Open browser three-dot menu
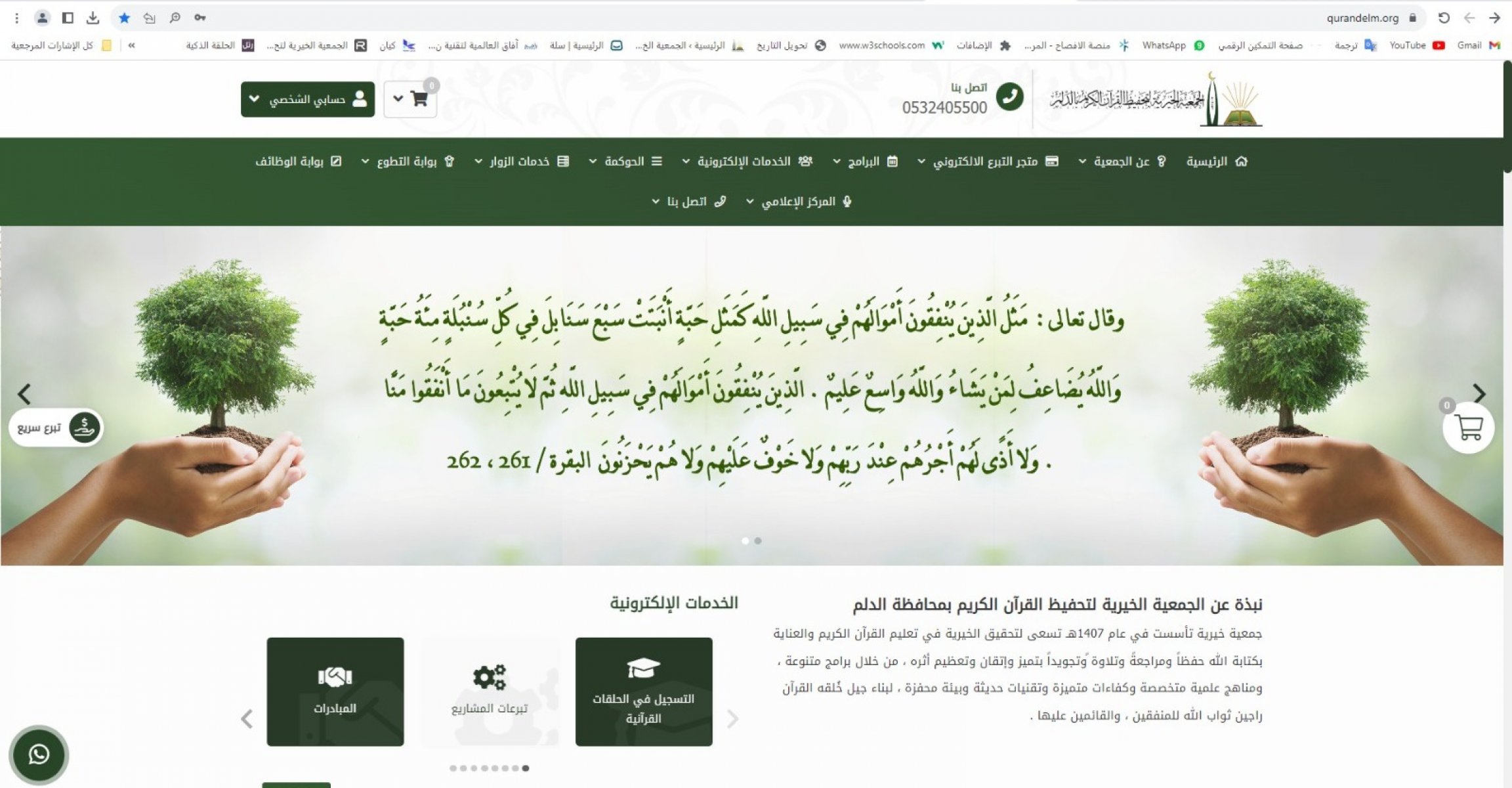The image size is (1512, 788). coord(17,18)
